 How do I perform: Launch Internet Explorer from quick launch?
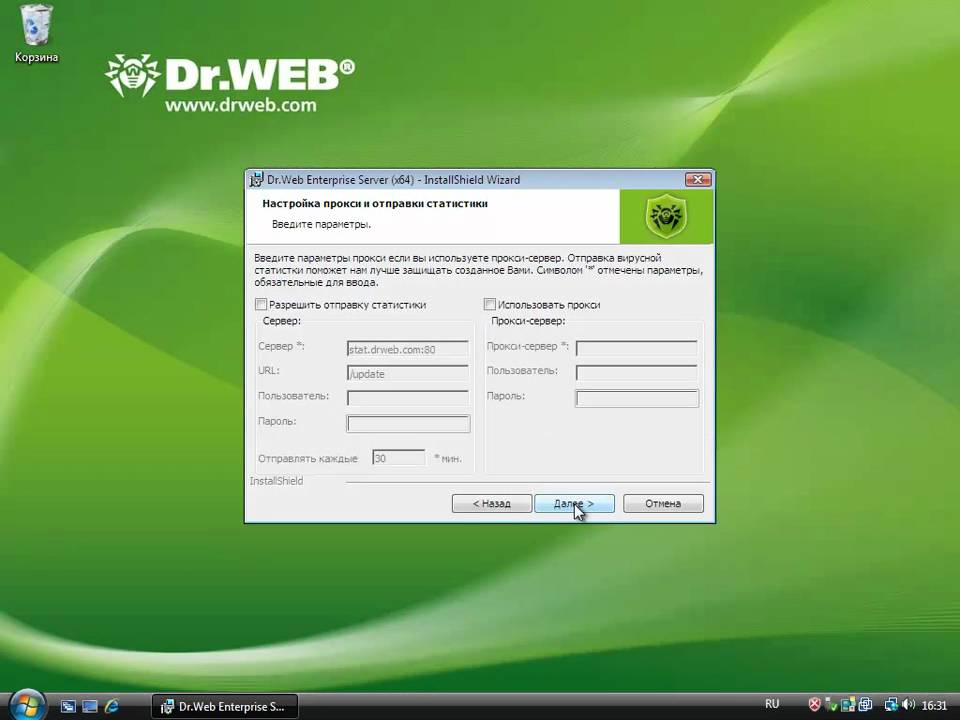tap(111, 707)
